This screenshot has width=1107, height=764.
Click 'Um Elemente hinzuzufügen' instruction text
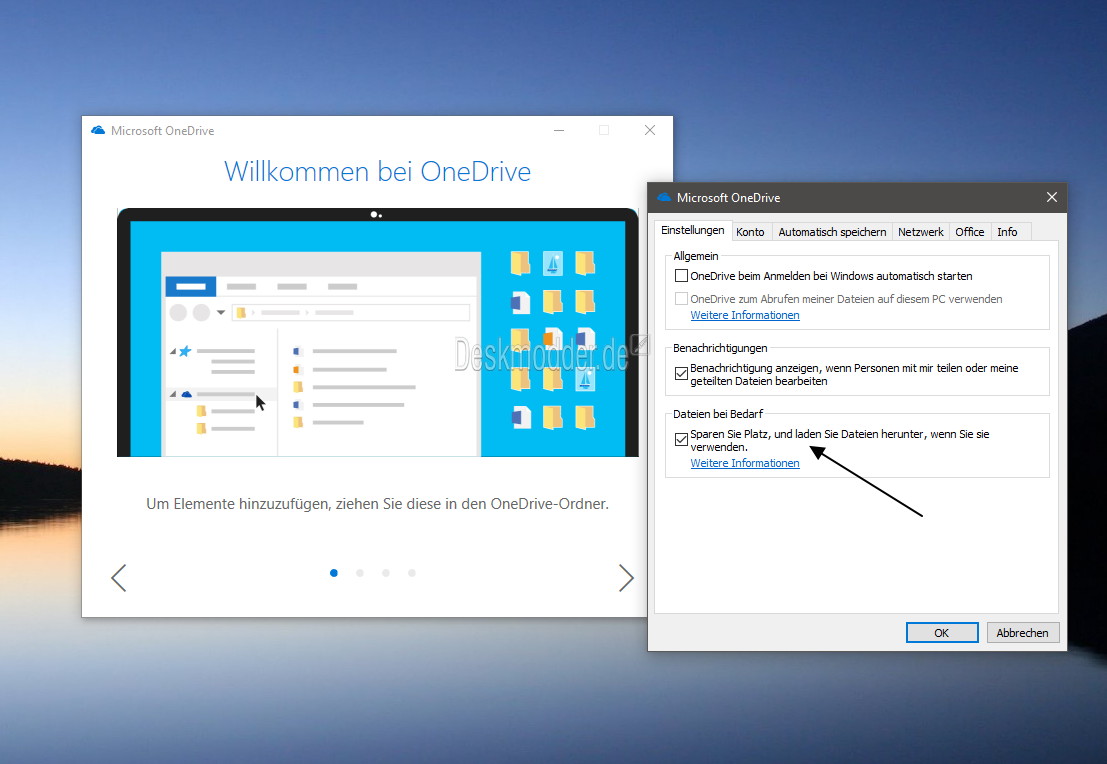(378, 503)
